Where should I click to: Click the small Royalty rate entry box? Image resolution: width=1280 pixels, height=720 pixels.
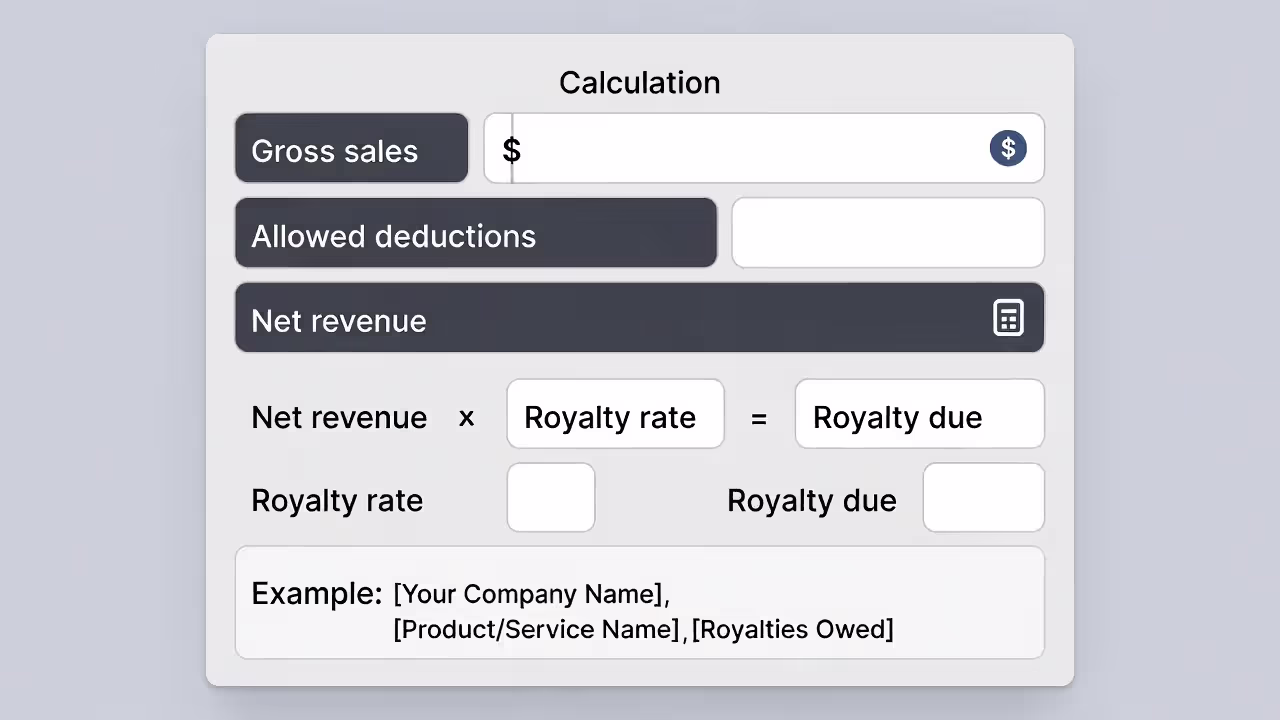pos(551,497)
